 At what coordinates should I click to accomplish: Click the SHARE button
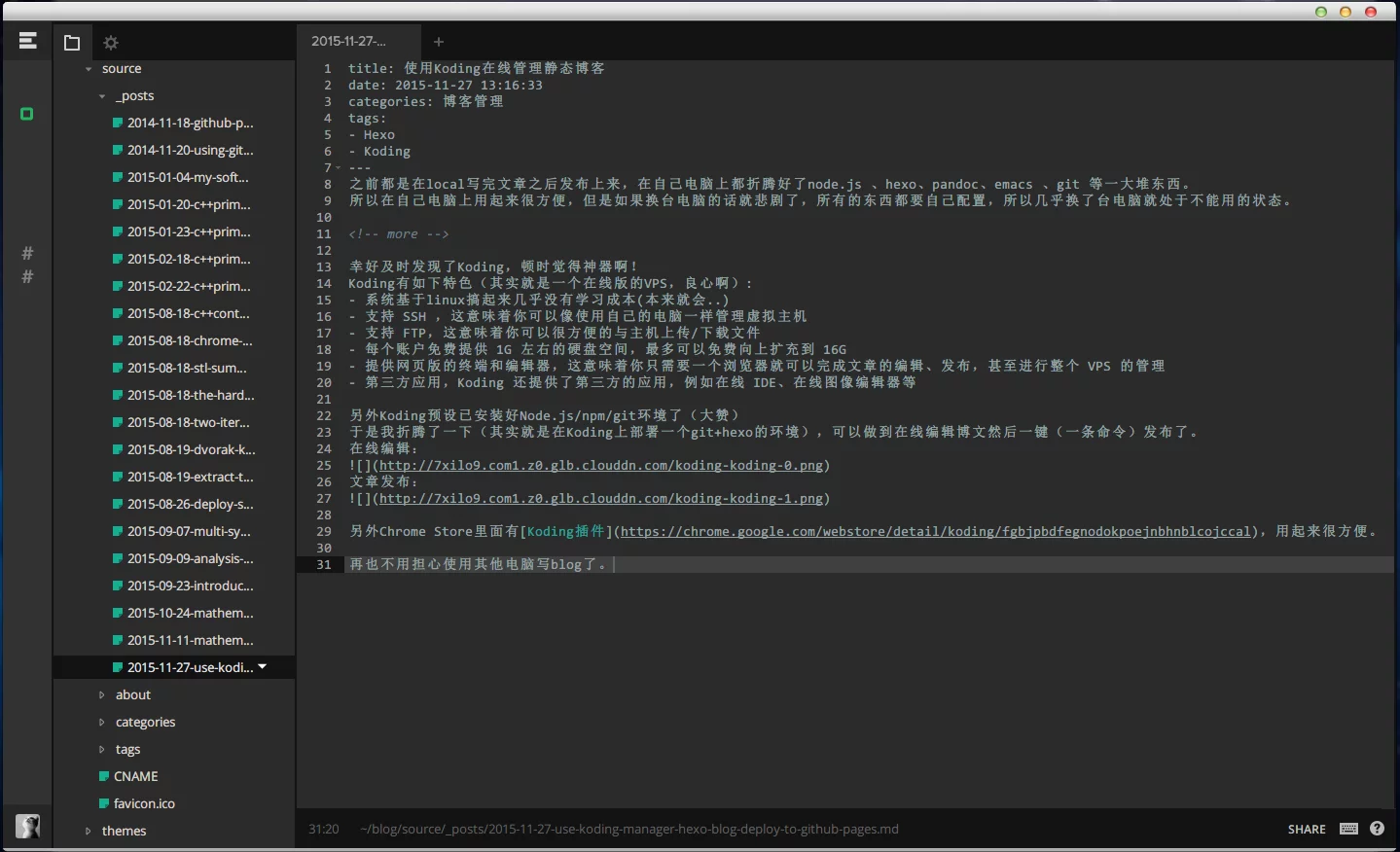(x=1306, y=830)
